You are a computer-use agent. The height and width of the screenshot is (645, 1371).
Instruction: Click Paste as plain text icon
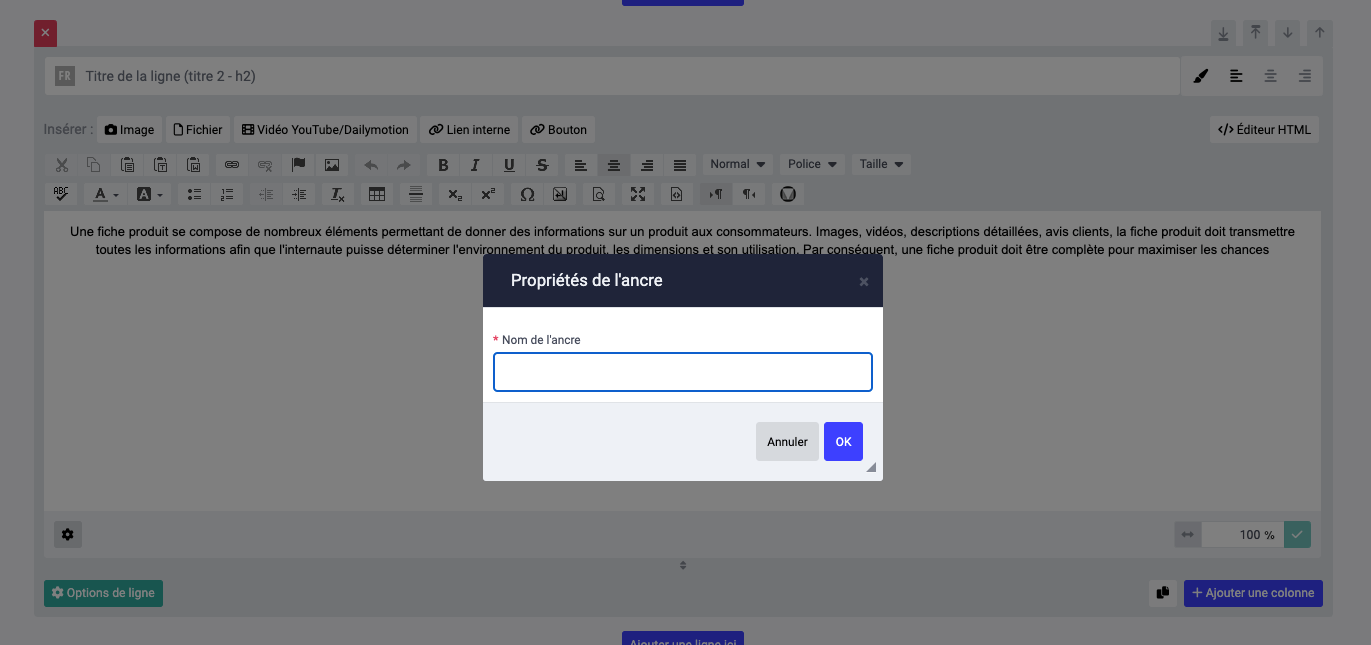(160, 165)
